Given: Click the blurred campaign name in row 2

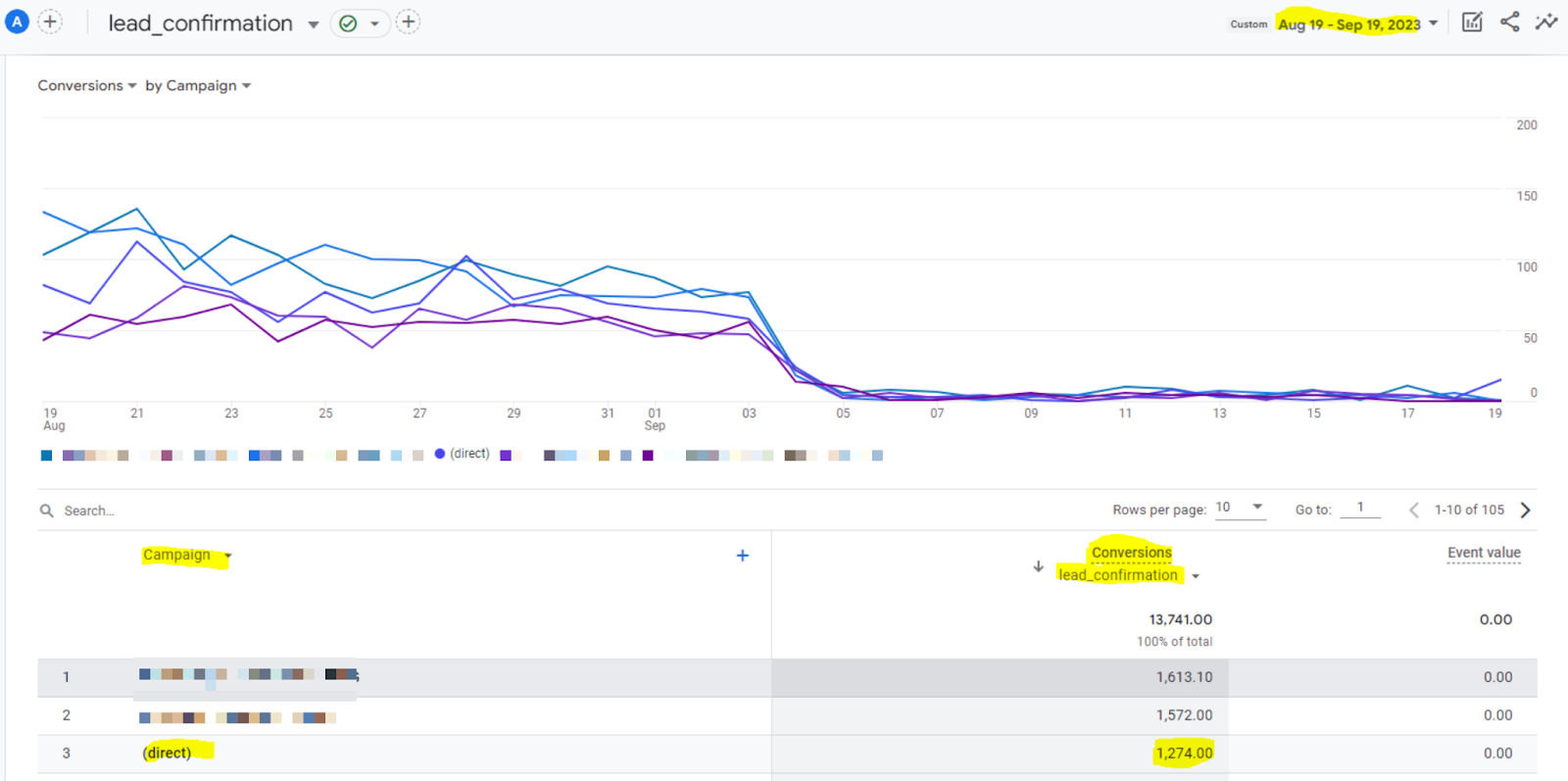Looking at the screenshot, I should coord(237,717).
